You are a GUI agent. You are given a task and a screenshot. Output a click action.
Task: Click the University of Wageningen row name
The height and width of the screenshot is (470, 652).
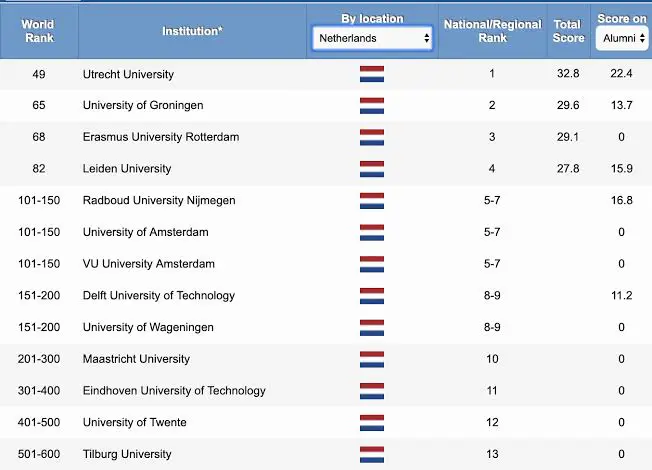click(x=148, y=327)
